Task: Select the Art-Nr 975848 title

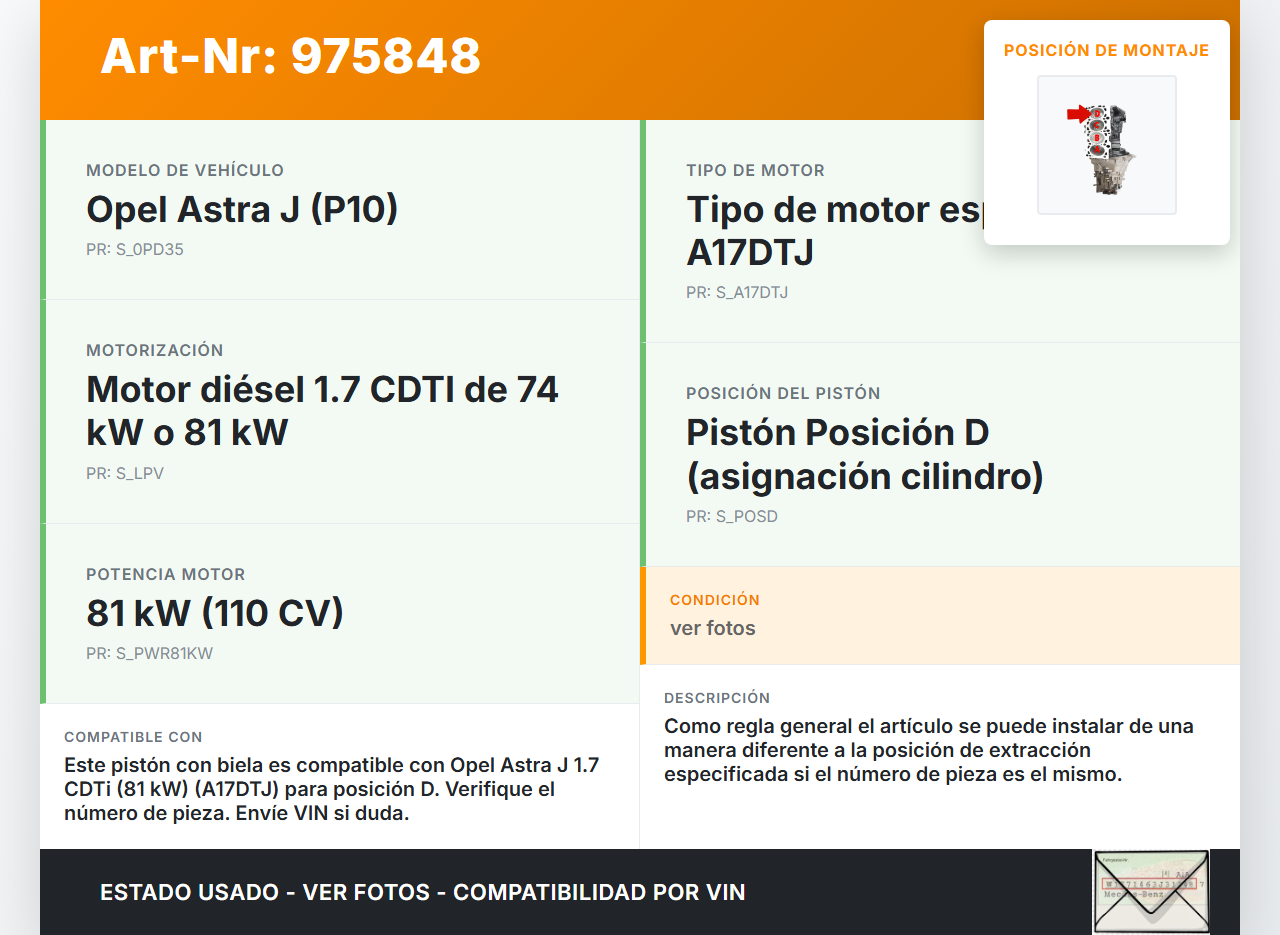Action: [x=290, y=56]
